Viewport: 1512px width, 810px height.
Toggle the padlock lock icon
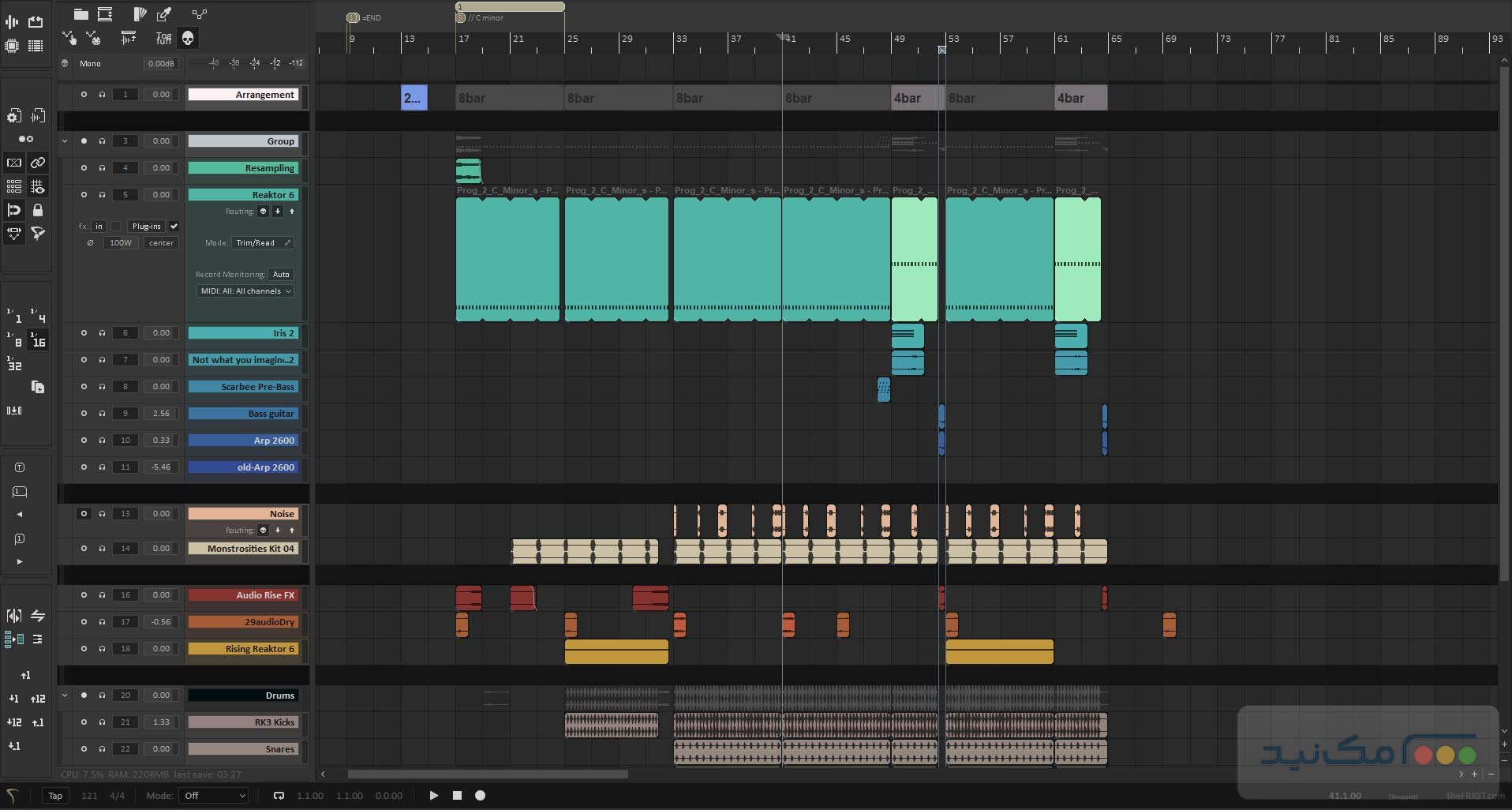(x=37, y=210)
